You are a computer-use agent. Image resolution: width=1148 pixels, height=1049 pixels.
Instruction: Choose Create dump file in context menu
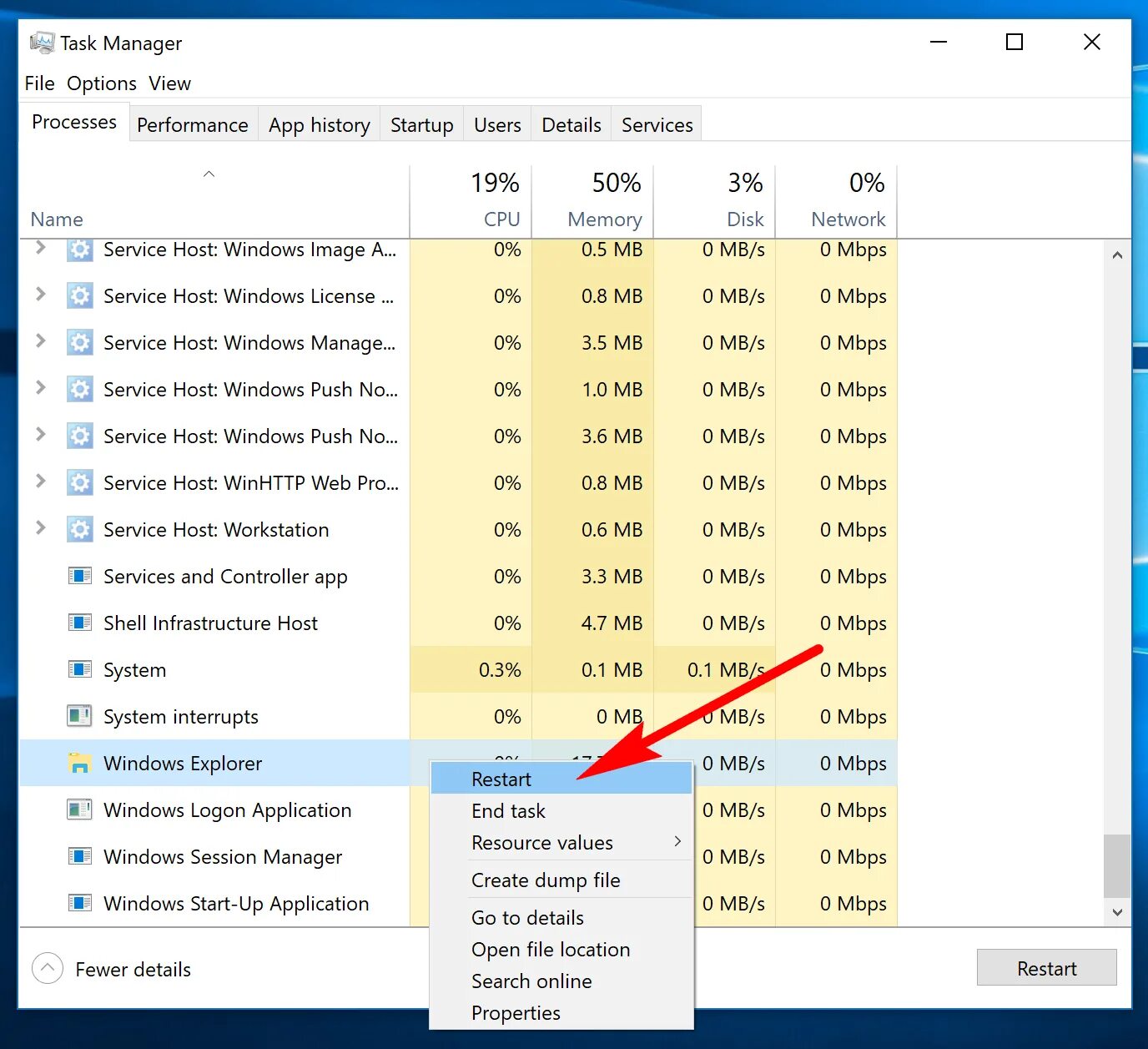(x=561, y=880)
